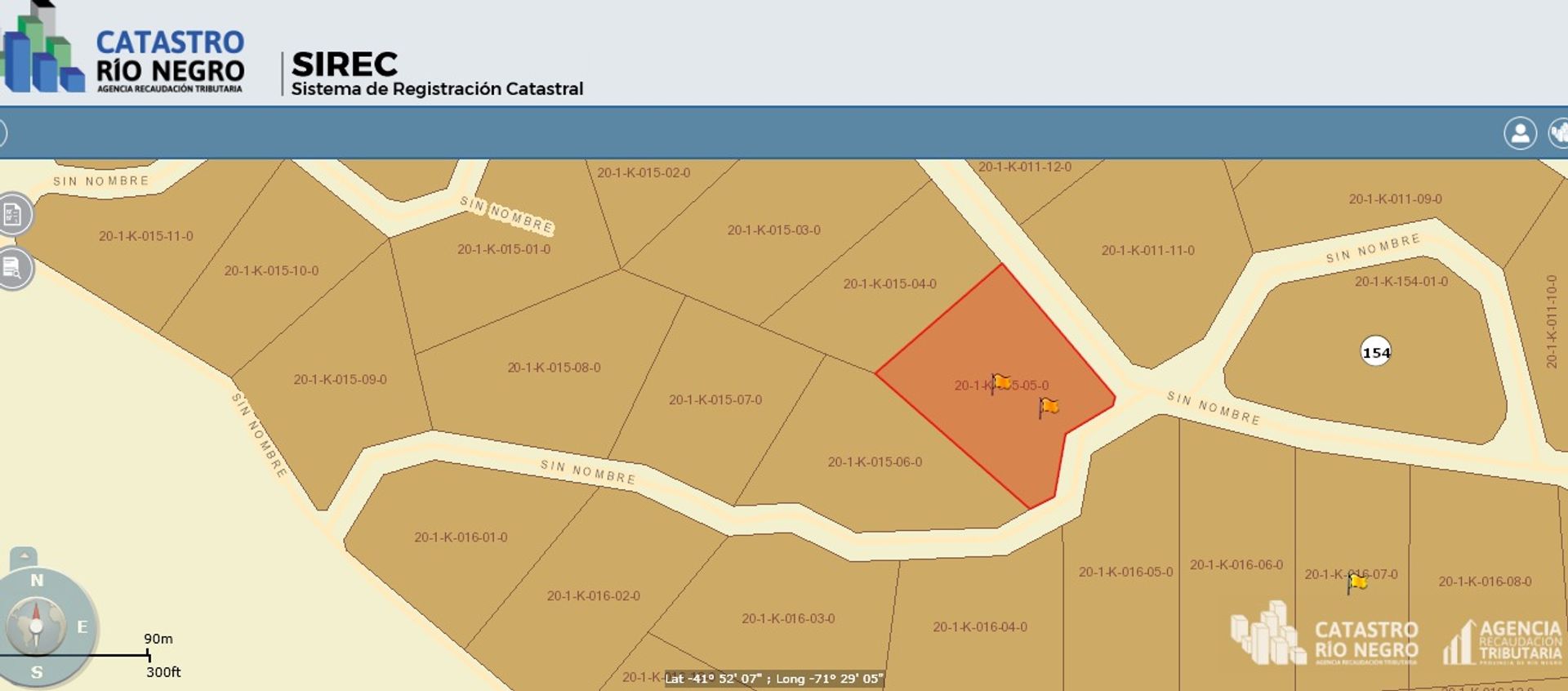Select parcel 20-1-K-016-03-0
Screen dimensions: 1568x691
(788, 619)
